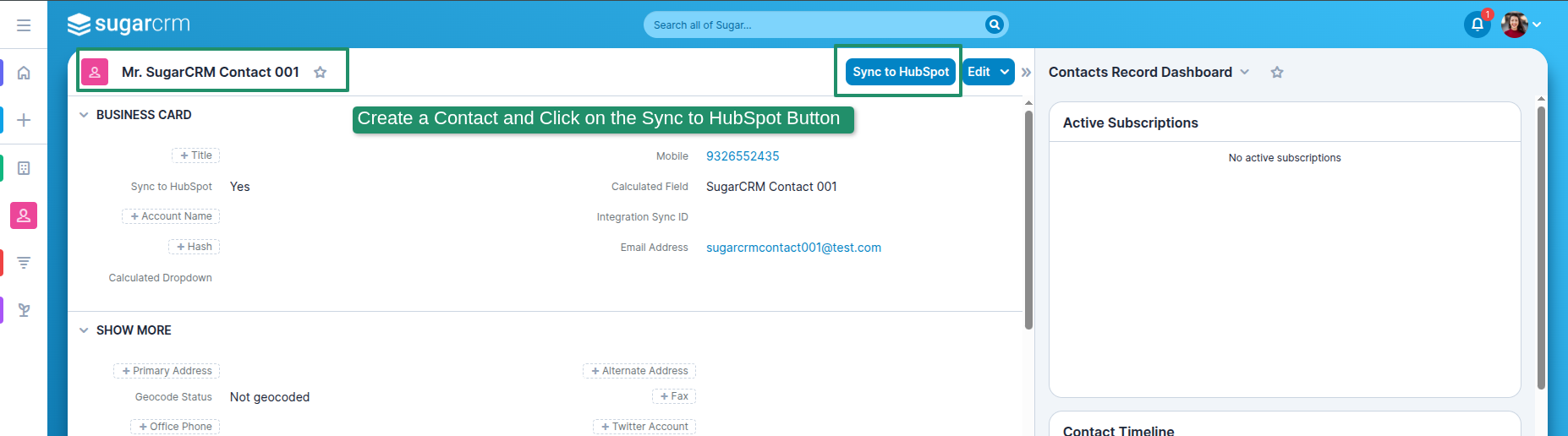Click the search magnifier button

(x=995, y=25)
